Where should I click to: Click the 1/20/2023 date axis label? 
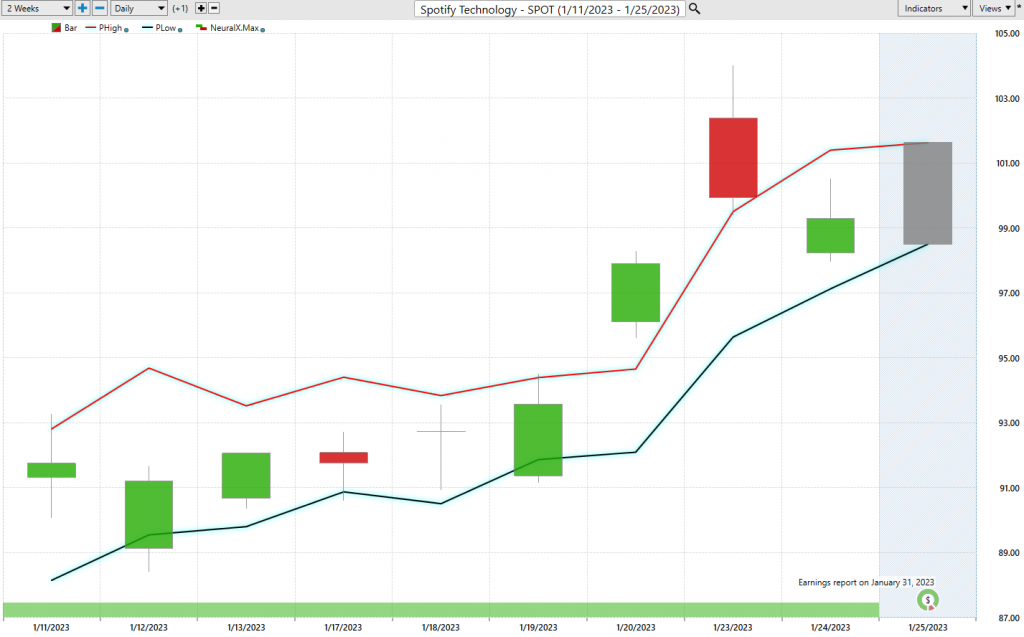tap(635, 627)
